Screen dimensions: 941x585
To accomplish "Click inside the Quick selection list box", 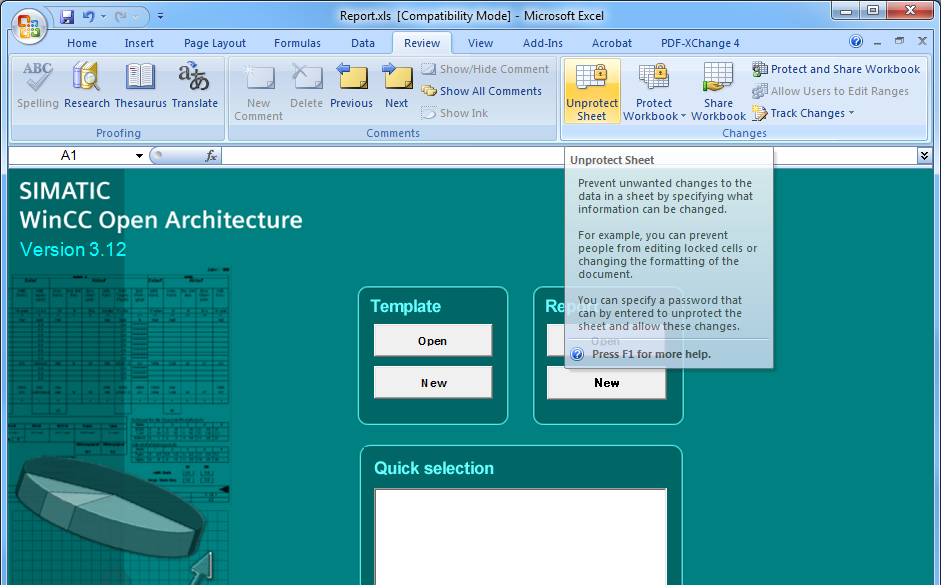I will click(x=520, y=535).
